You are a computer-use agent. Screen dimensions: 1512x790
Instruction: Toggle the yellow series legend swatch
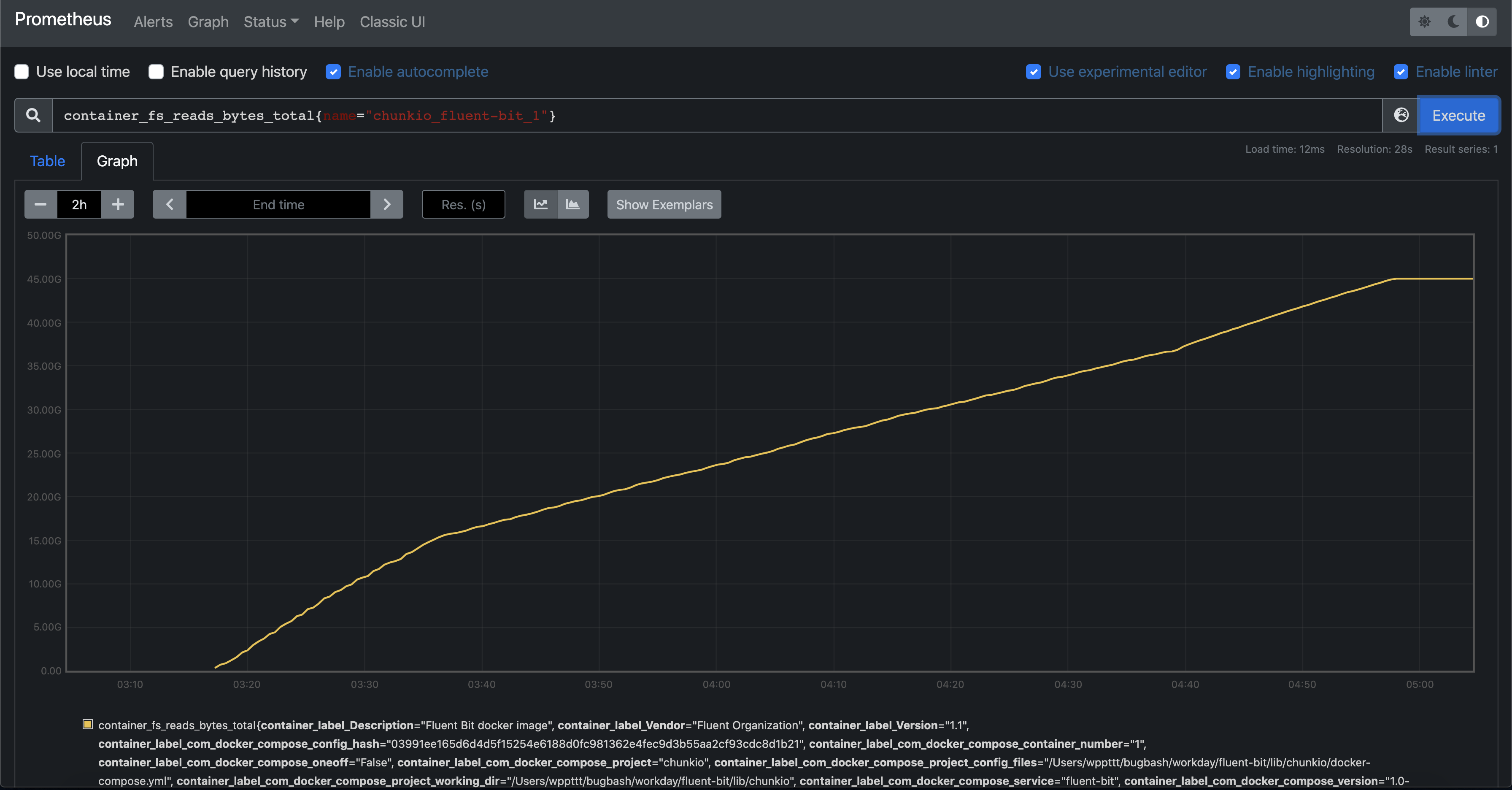[87, 724]
